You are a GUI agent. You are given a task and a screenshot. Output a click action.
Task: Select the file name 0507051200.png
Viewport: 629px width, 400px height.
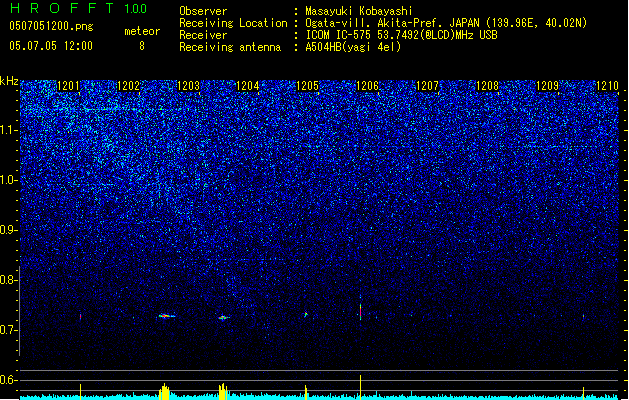(51, 26)
